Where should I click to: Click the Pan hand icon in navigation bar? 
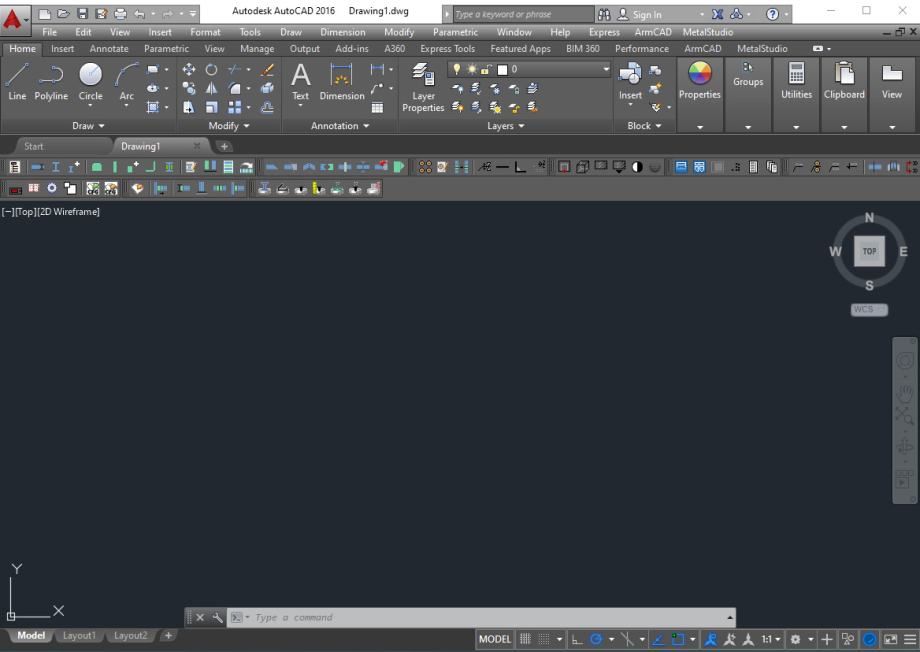[x=905, y=392]
